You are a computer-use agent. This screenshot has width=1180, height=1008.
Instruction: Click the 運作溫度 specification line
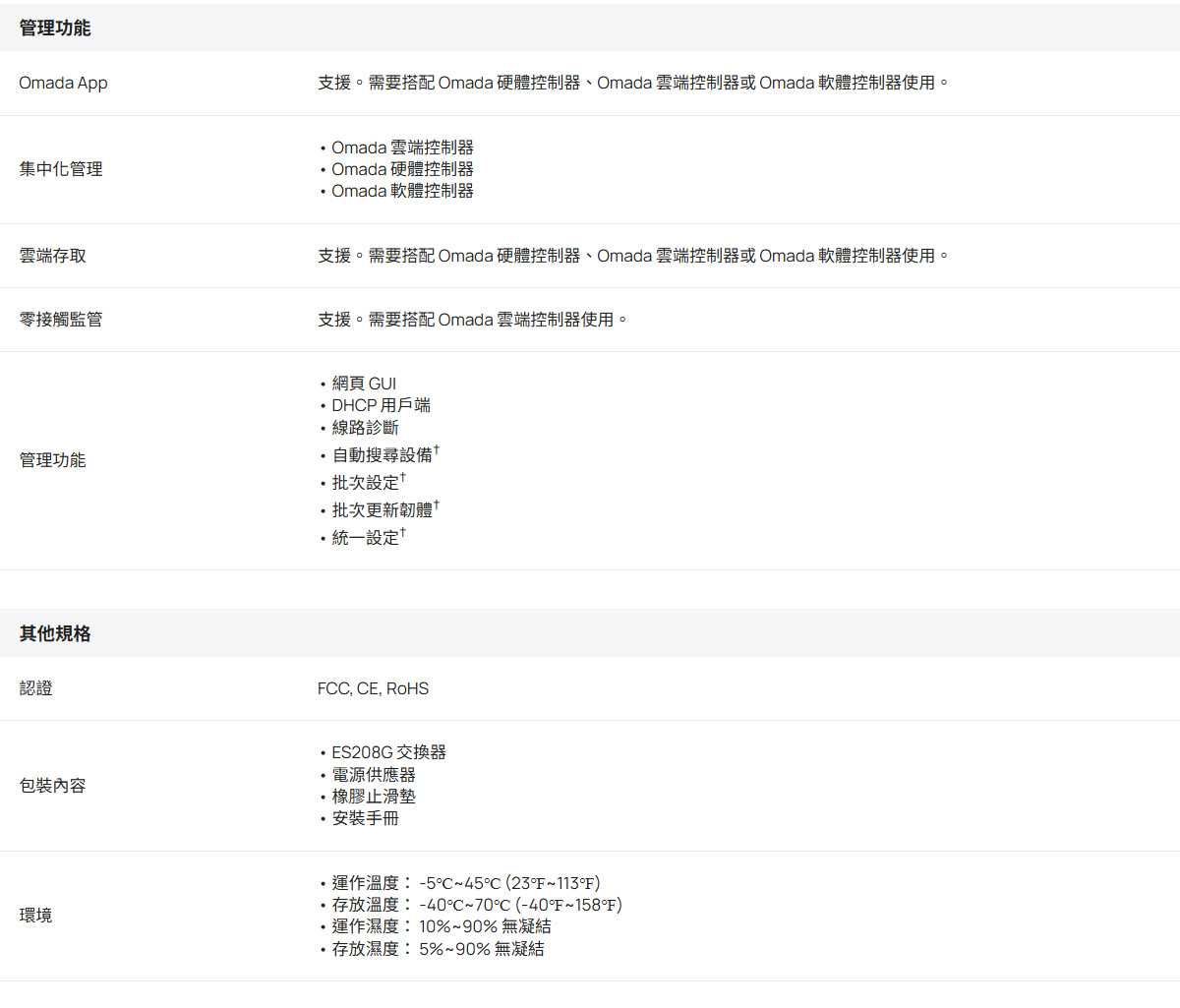[465, 883]
